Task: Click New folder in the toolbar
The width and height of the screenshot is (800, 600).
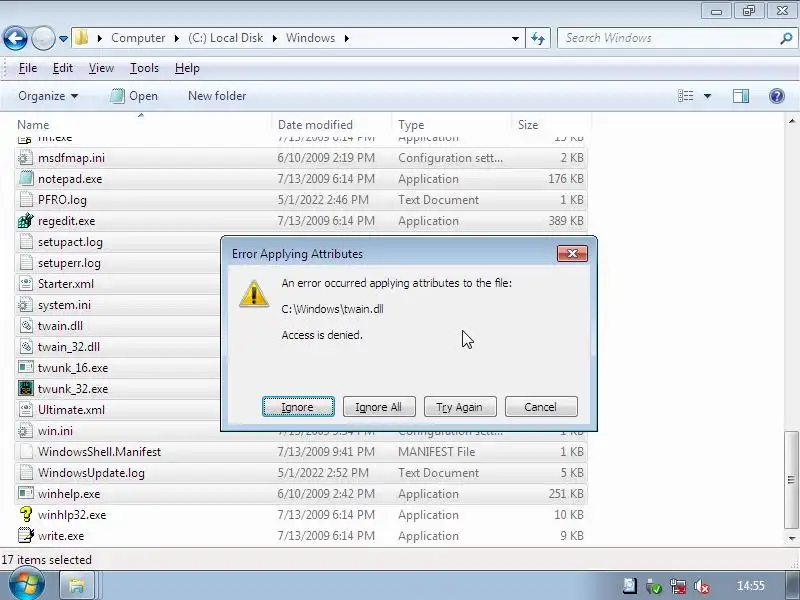Action: point(217,96)
